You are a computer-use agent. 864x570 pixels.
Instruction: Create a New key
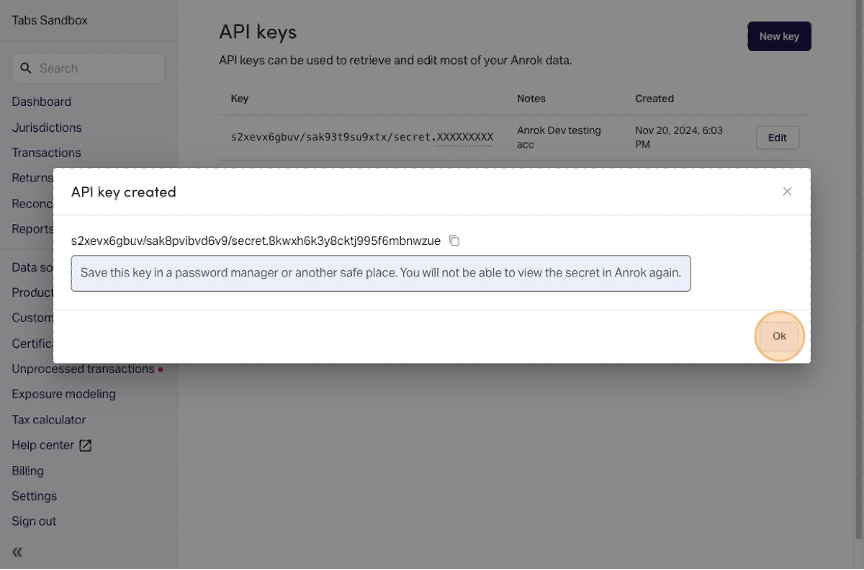click(x=779, y=36)
